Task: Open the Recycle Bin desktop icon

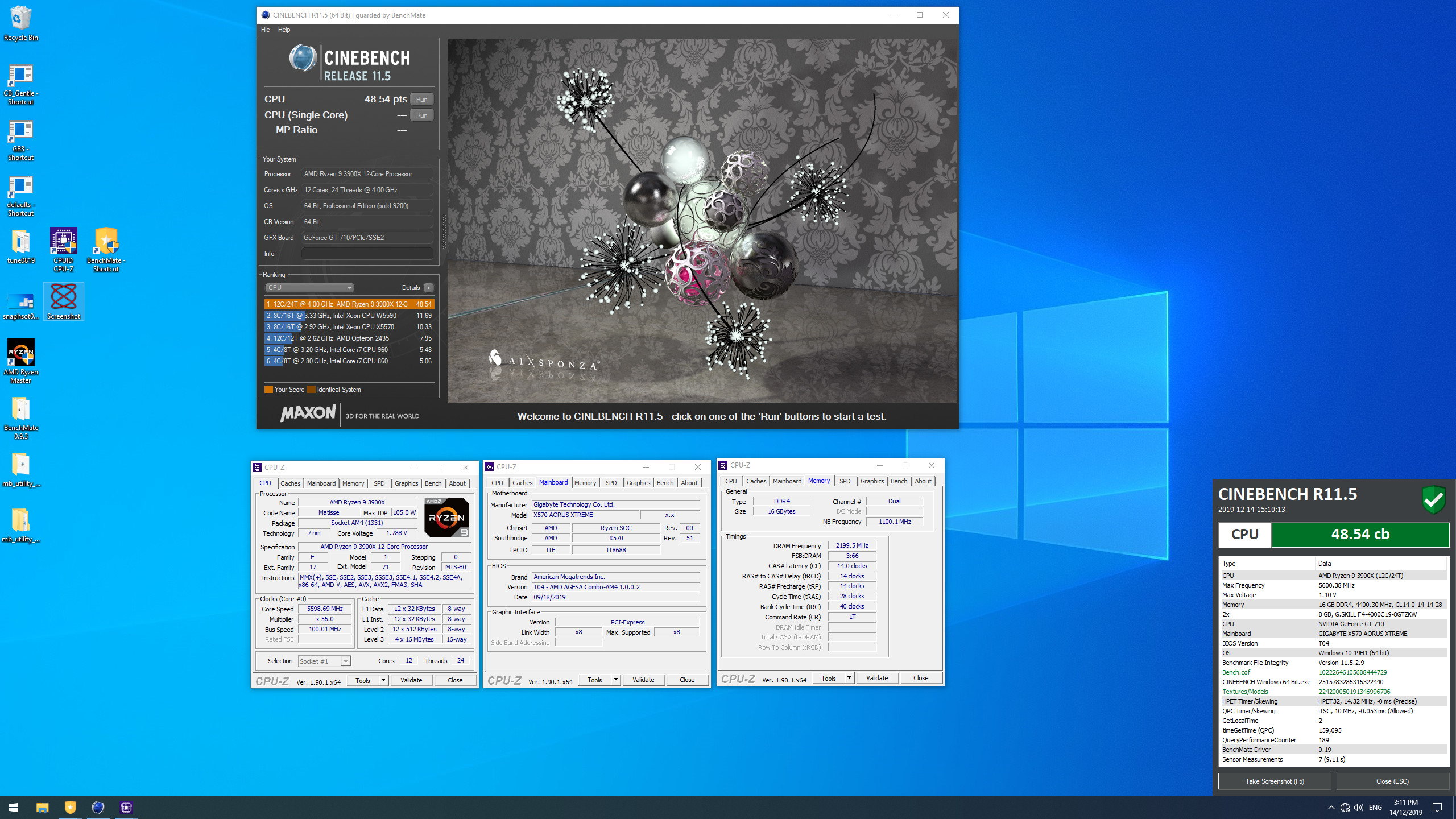Action: 21,23
